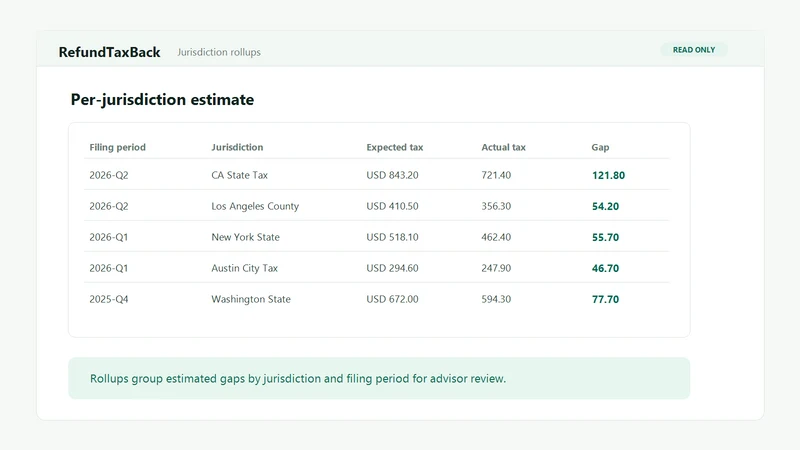Click the Per-jurisdiction estimate heading

coord(162,99)
